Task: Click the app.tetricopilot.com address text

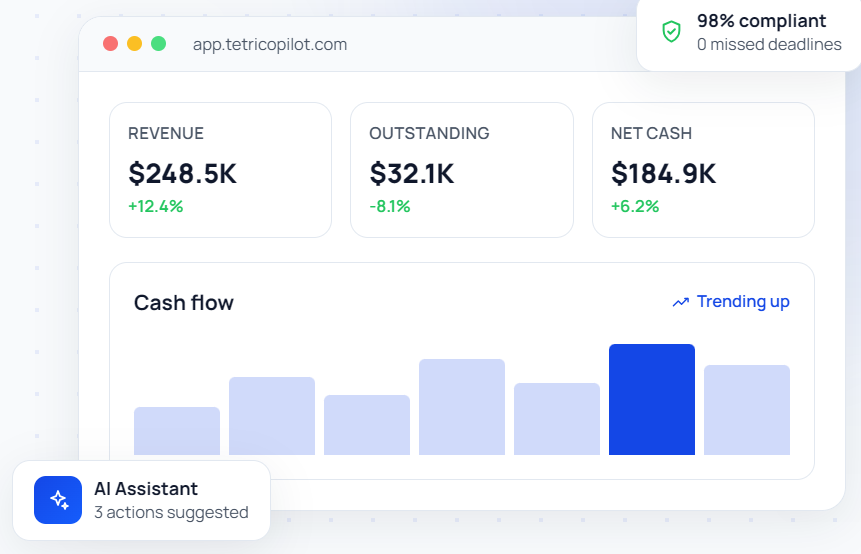Action: (270, 44)
